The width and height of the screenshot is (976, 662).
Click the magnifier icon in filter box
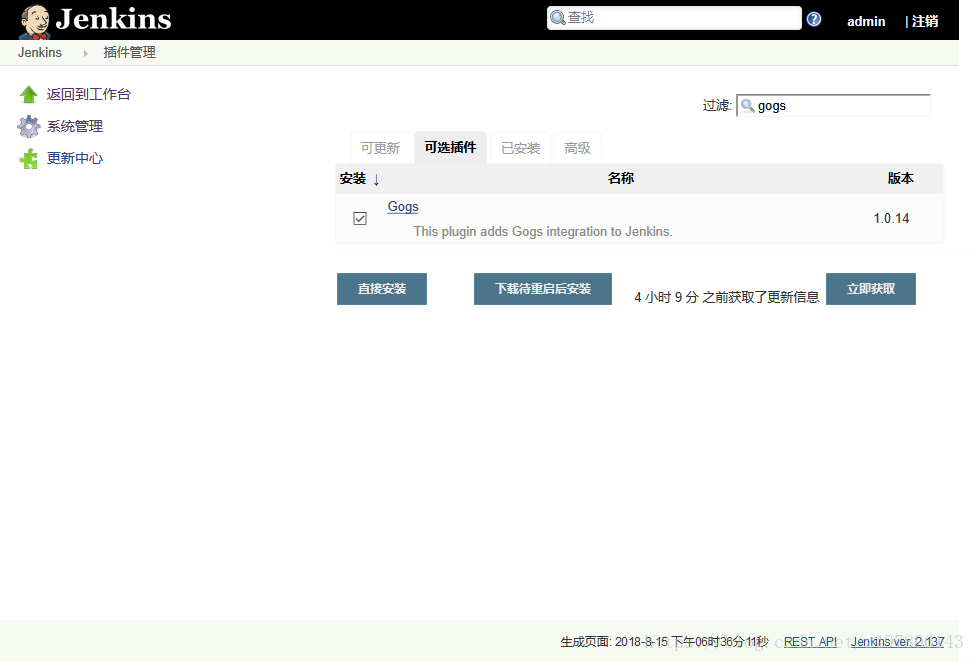click(748, 106)
